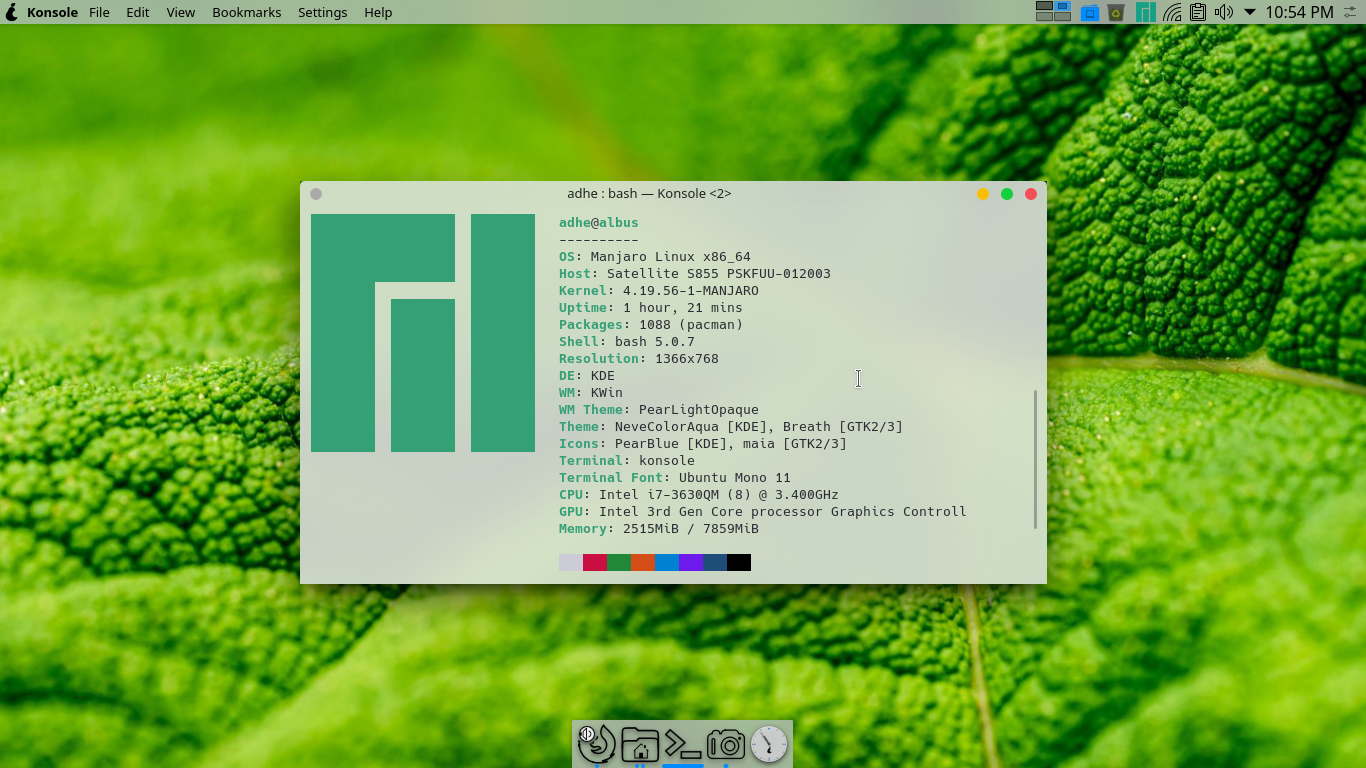This screenshot has width=1366, height=768.
Task: Click the highlighted active desktop in the pager
Action: pyautogui.click(x=1062, y=7)
